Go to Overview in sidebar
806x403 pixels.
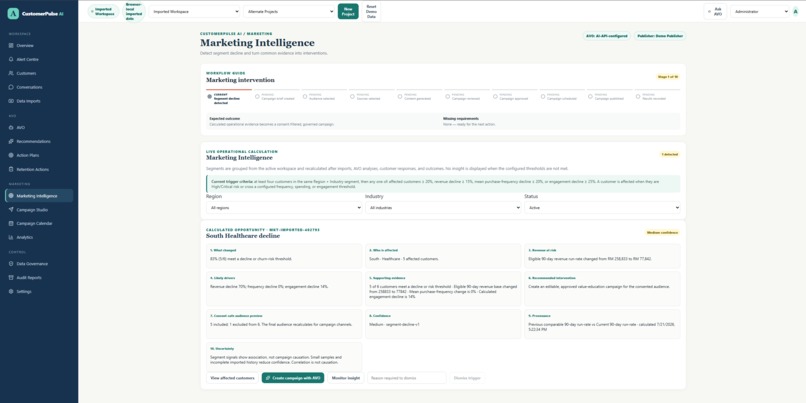point(39,45)
